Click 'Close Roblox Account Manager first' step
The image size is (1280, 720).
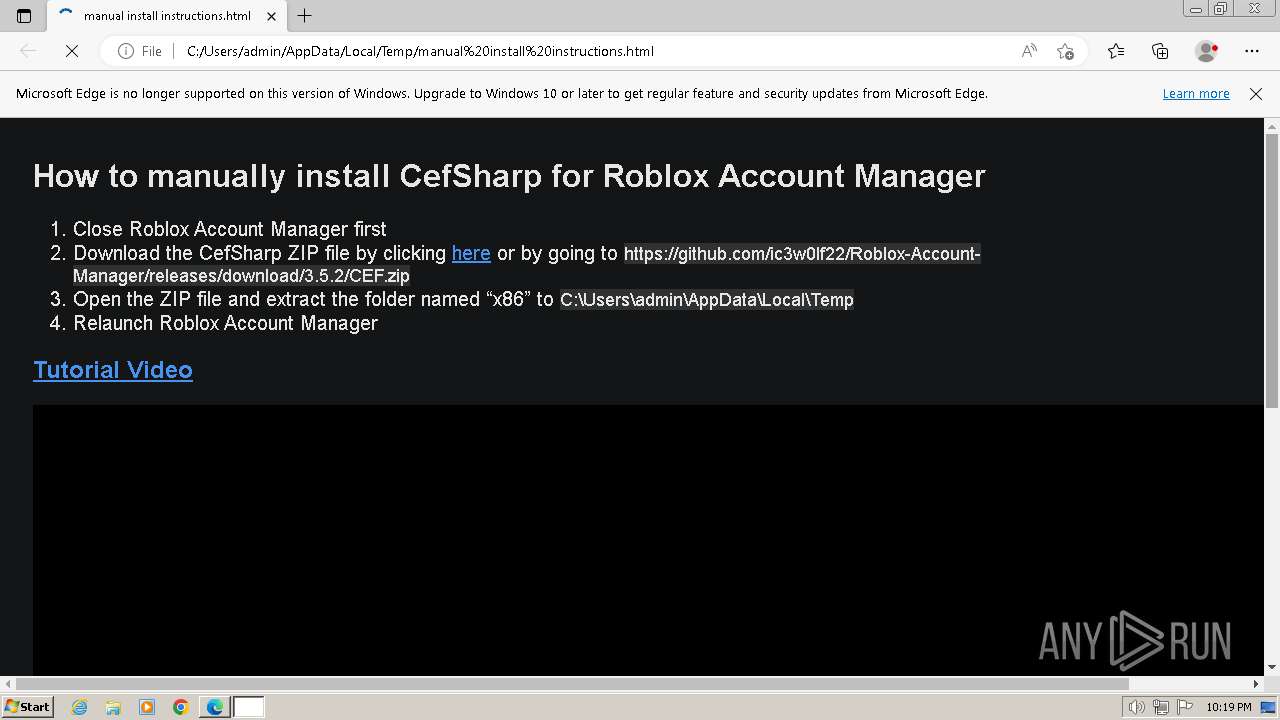[x=230, y=229]
